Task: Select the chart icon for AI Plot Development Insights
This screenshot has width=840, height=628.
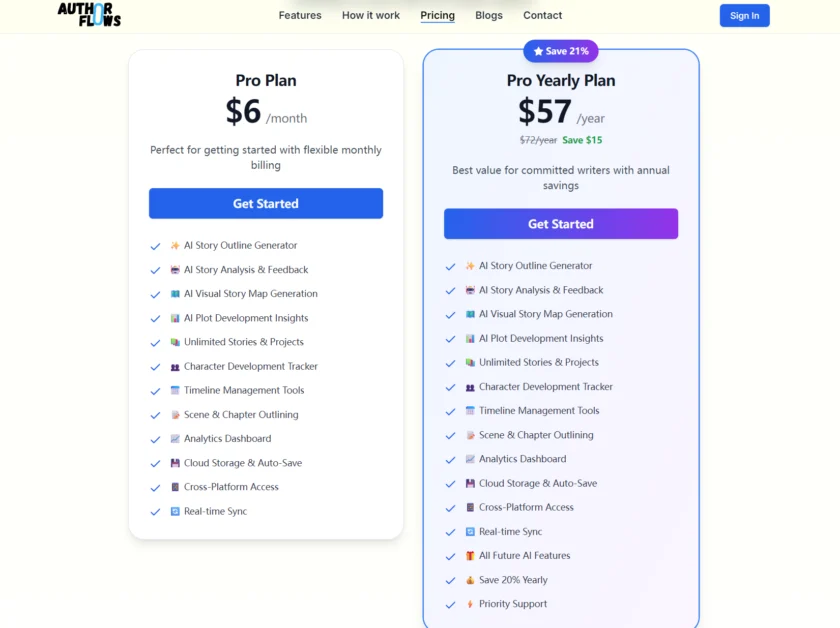Action: (x=175, y=317)
